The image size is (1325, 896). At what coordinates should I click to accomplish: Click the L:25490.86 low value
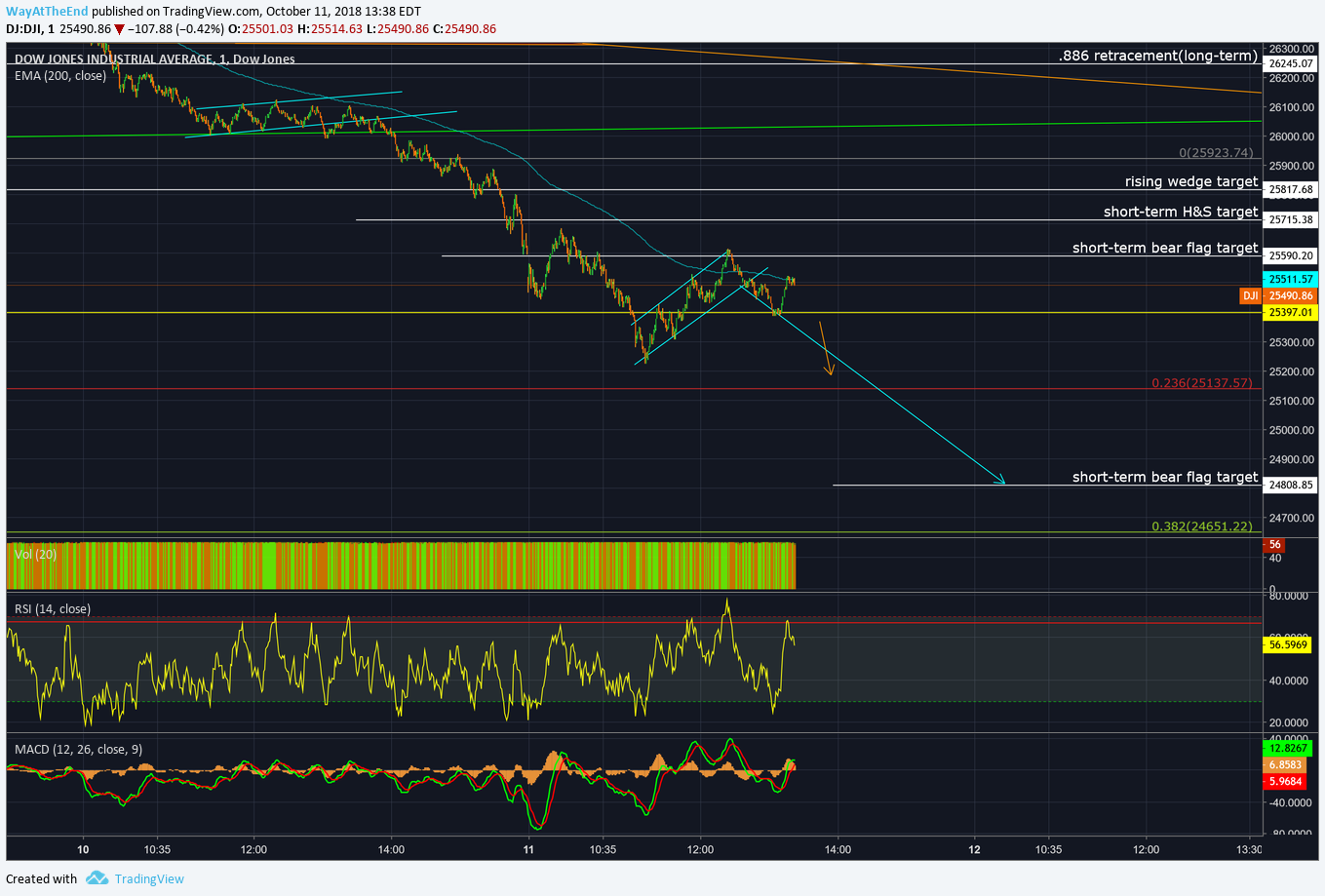pos(398,29)
